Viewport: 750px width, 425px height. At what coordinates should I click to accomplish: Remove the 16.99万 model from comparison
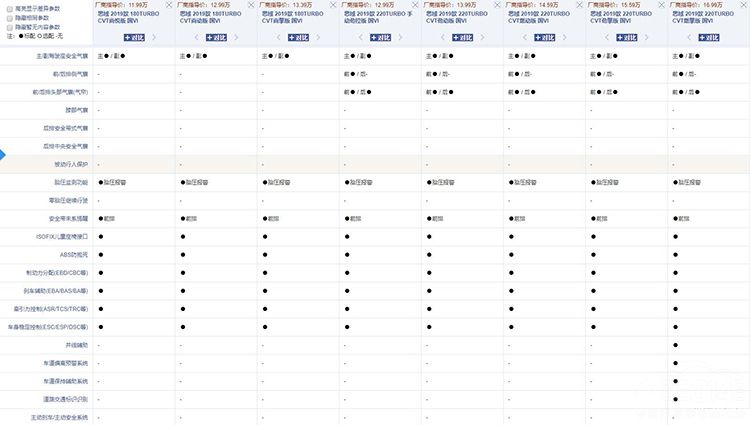(x=743, y=4)
